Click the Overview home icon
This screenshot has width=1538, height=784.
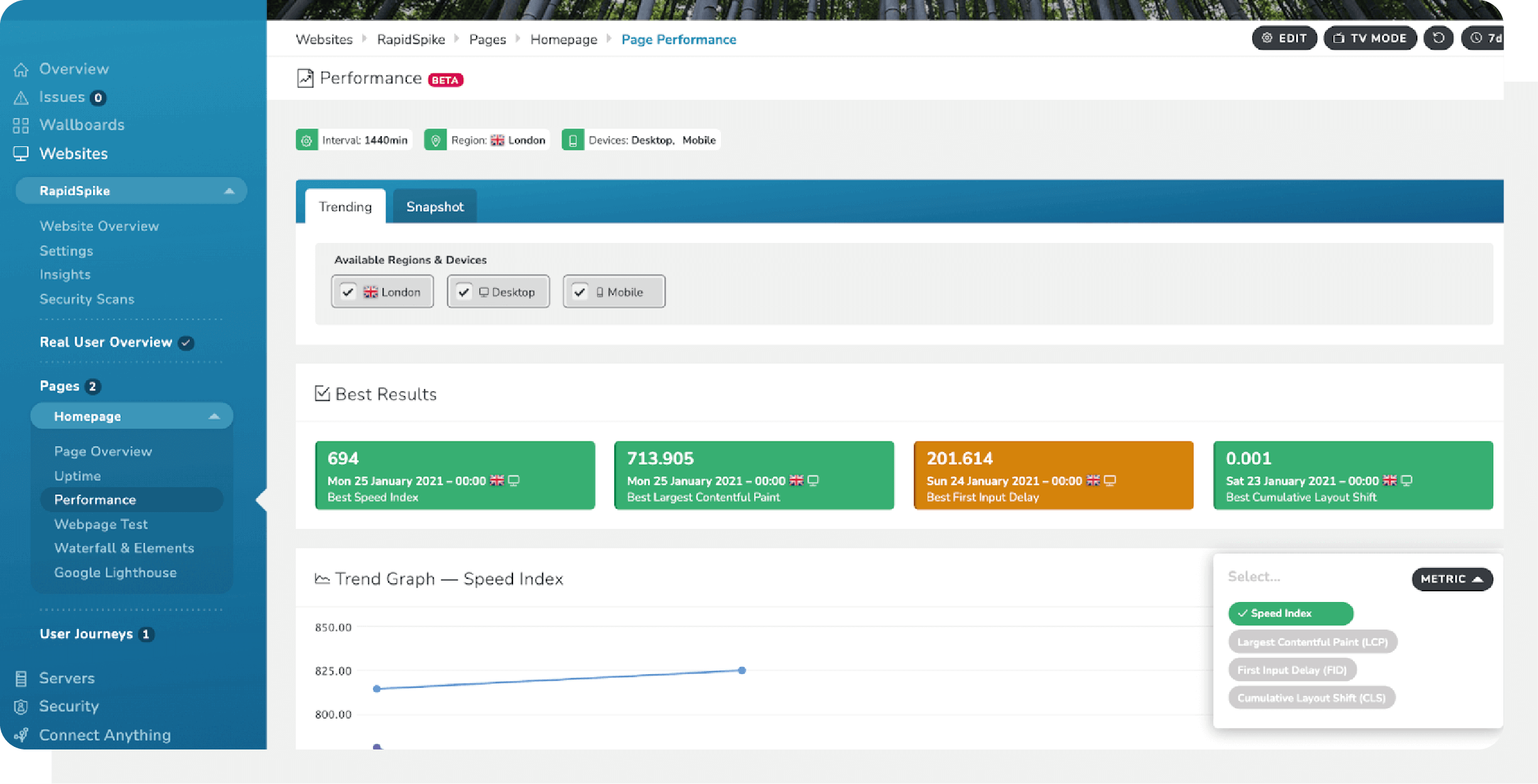pos(21,70)
